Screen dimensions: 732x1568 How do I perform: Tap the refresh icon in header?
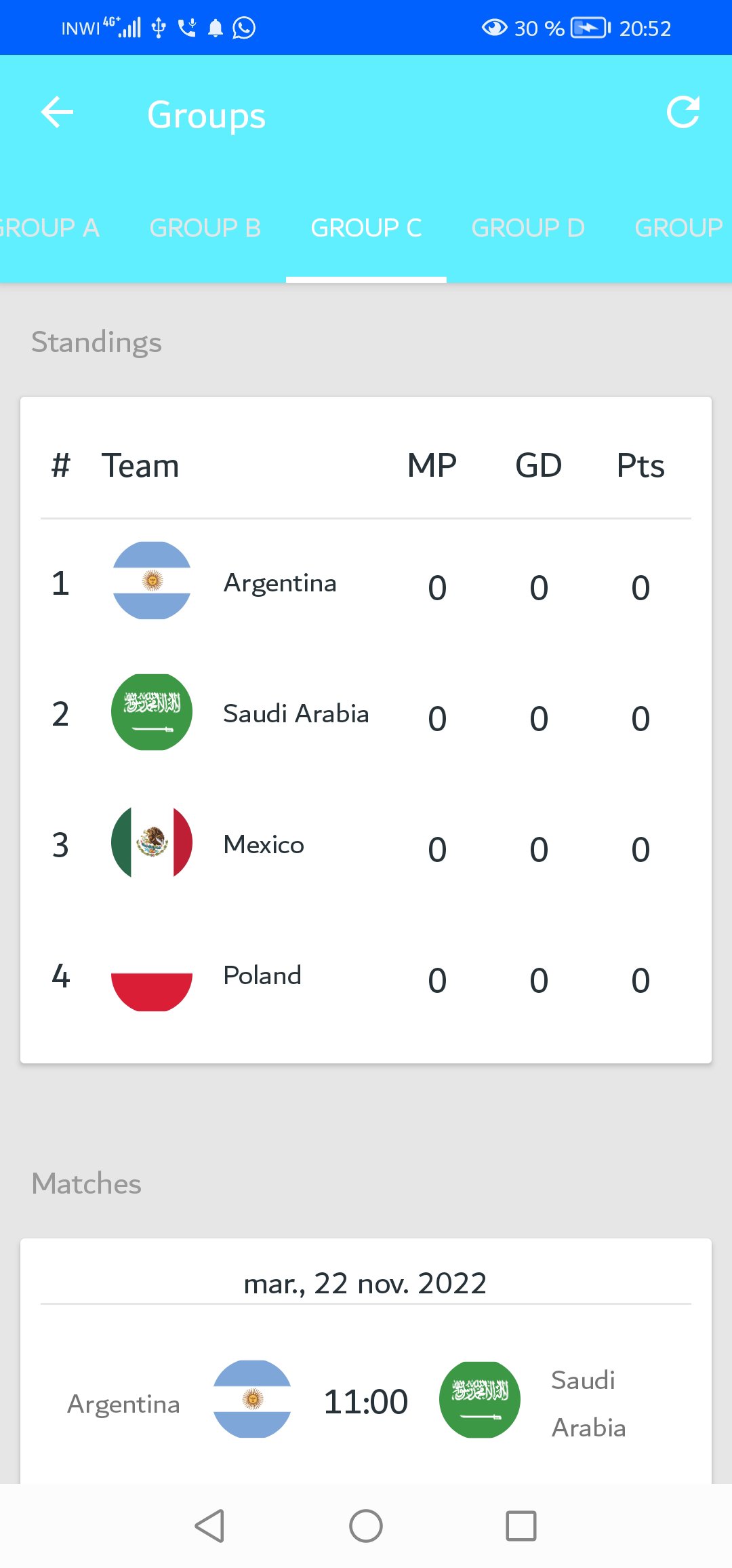[683, 113]
